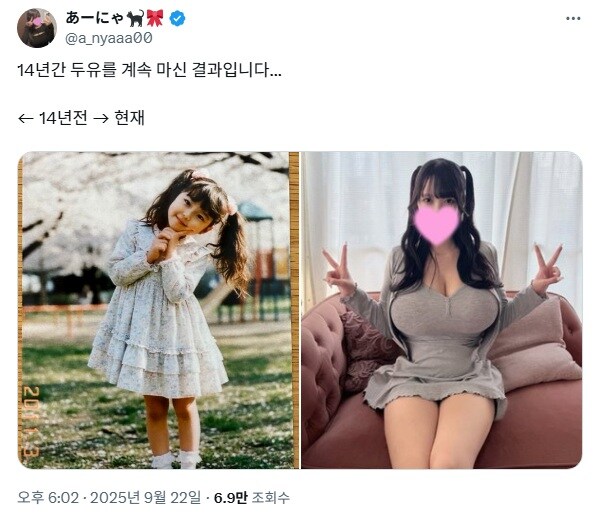
Task: Click the 14년전 word in caption
Action: coord(63,118)
